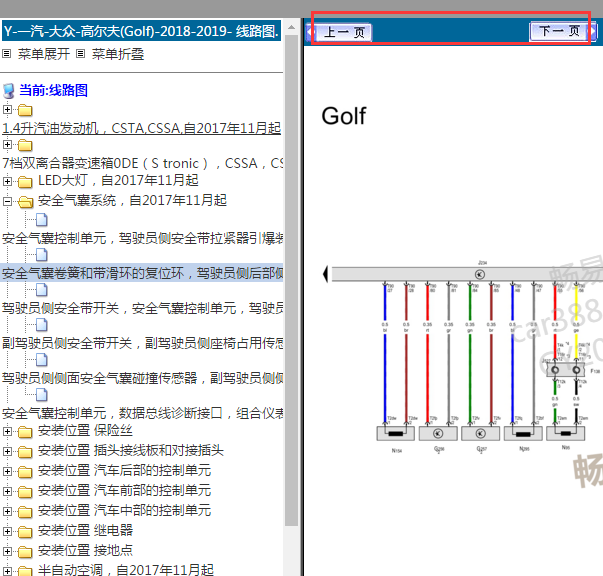This screenshot has height=576, width=603.
Task: Select 安装位置 插头接线板和对接插头 entry
Action: pos(131,450)
